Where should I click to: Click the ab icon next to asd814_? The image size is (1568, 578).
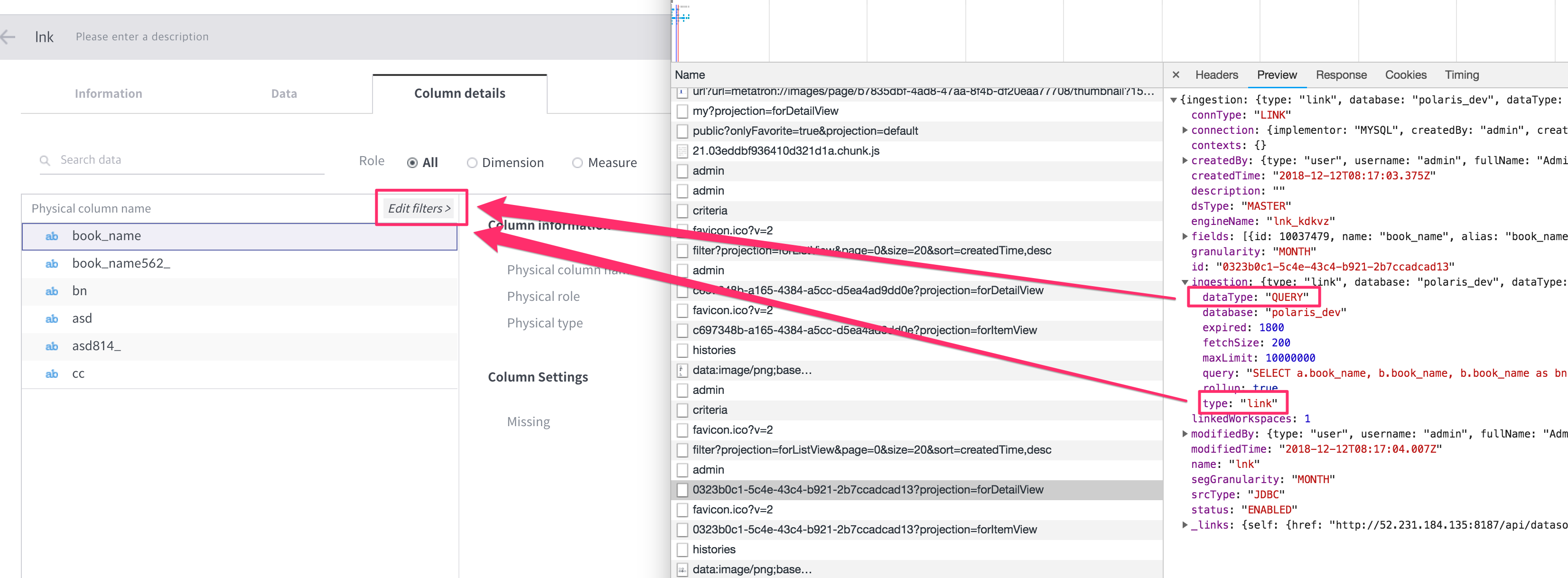coord(51,346)
